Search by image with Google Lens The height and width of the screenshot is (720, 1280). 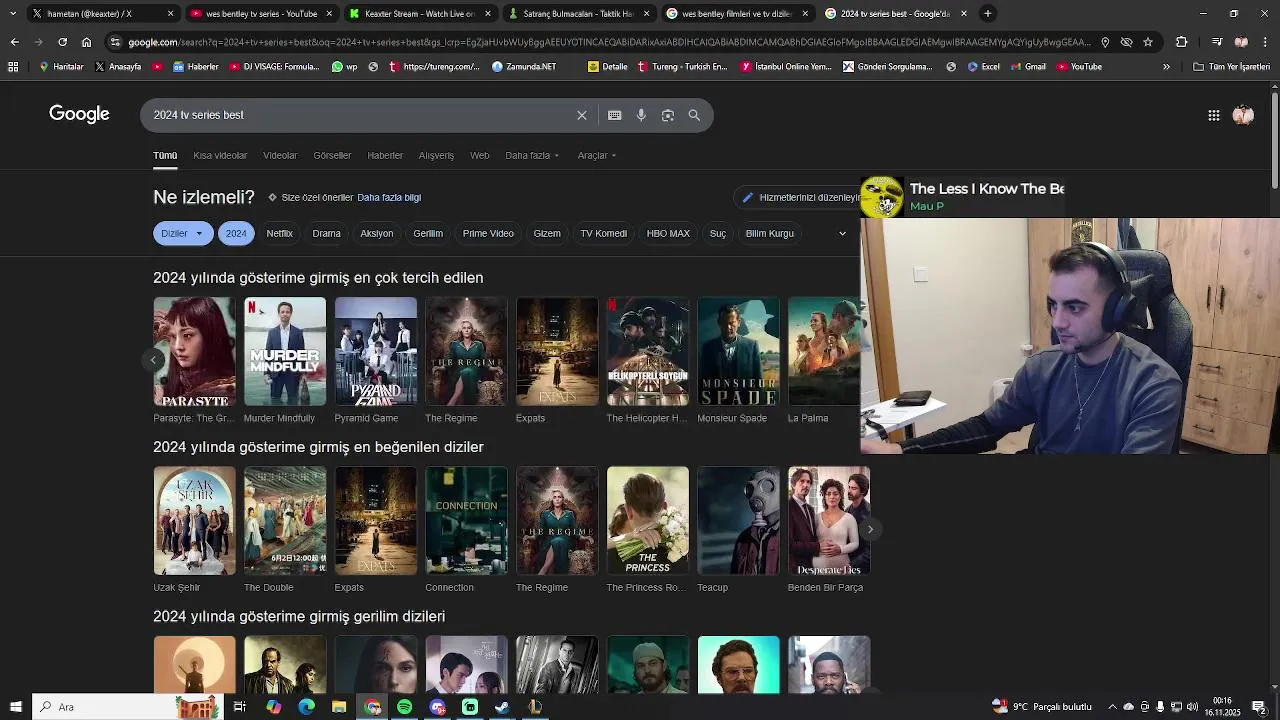click(668, 115)
